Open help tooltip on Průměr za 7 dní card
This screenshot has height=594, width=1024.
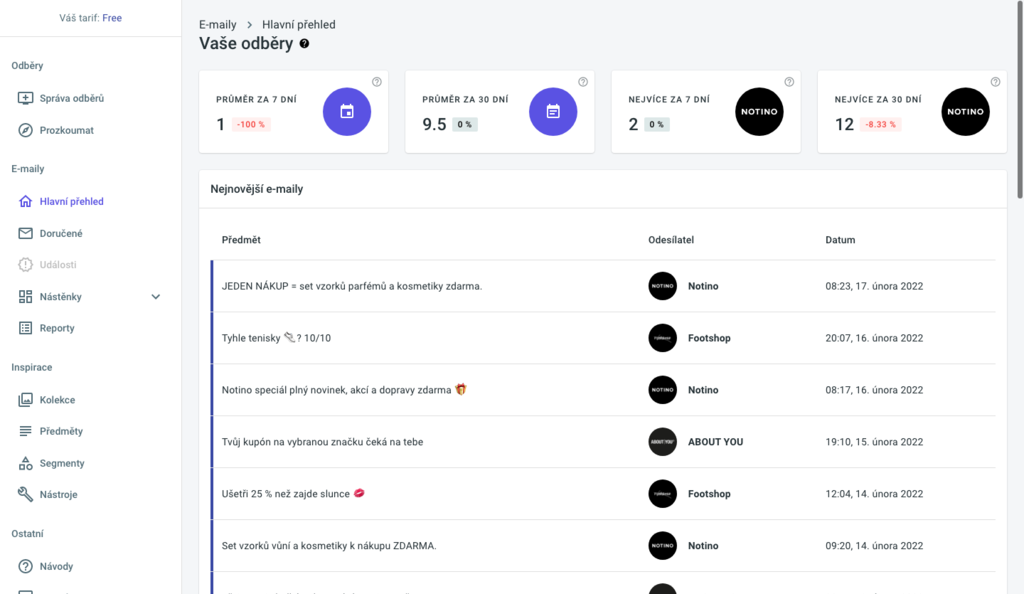point(377,82)
